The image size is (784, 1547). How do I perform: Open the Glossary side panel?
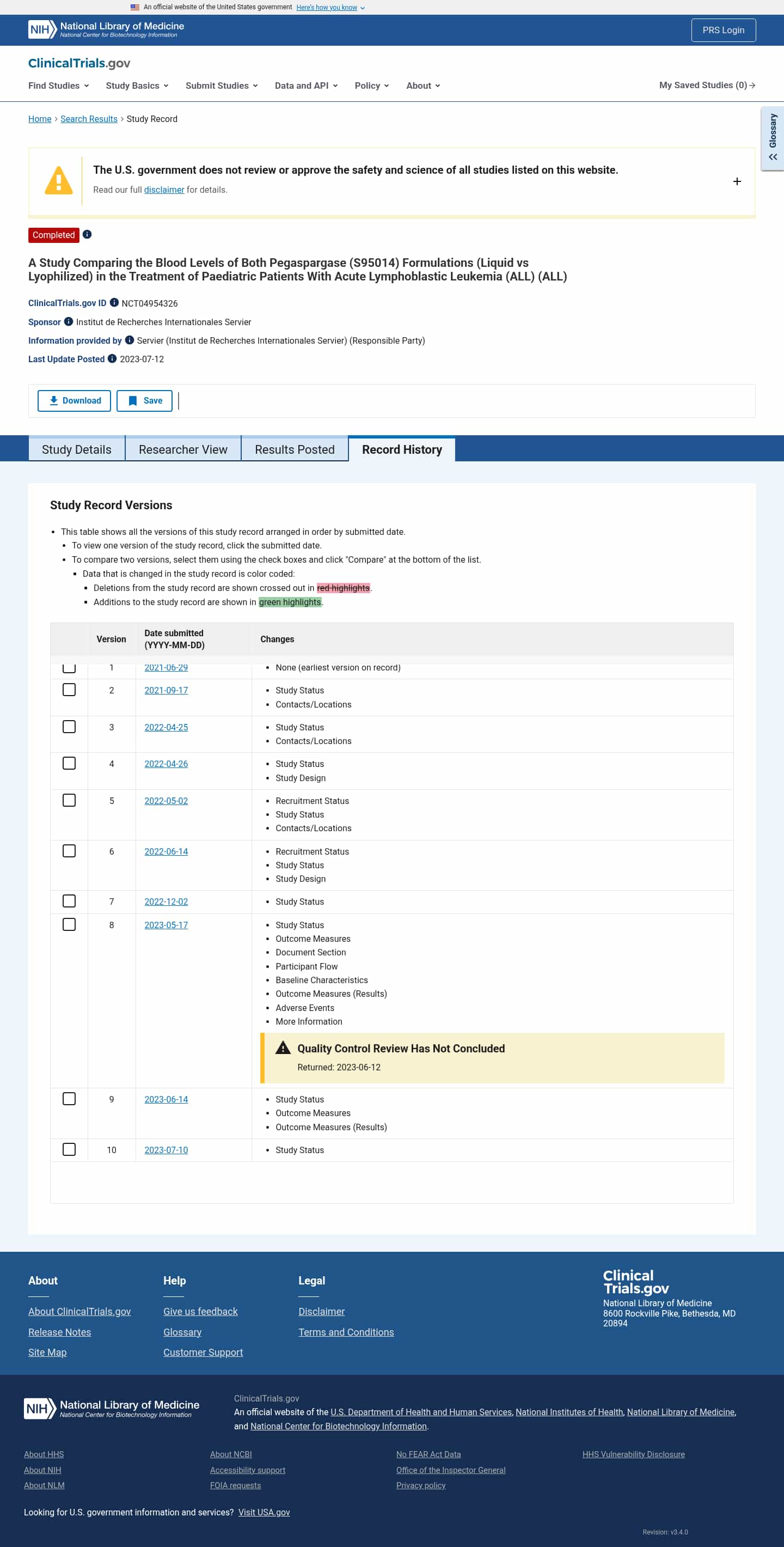[772, 139]
